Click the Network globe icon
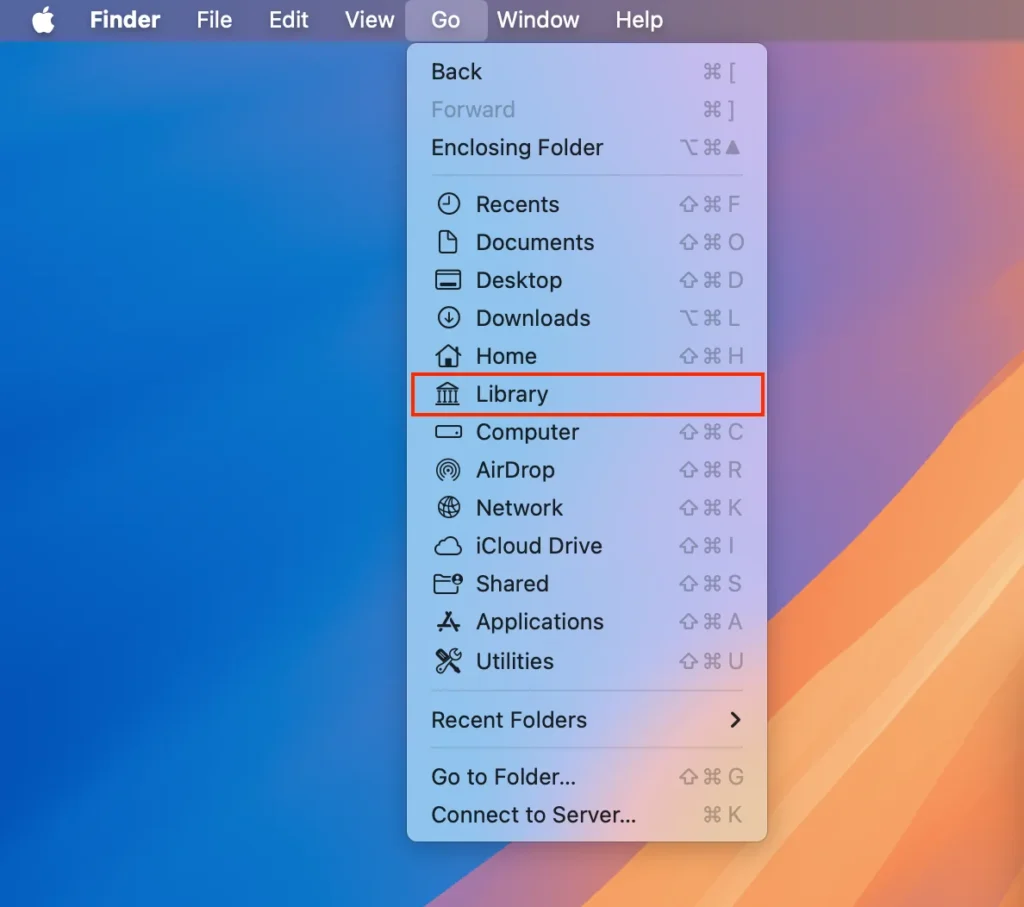Image resolution: width=1024 pixels, height=907 pixels. click(448, 507)
